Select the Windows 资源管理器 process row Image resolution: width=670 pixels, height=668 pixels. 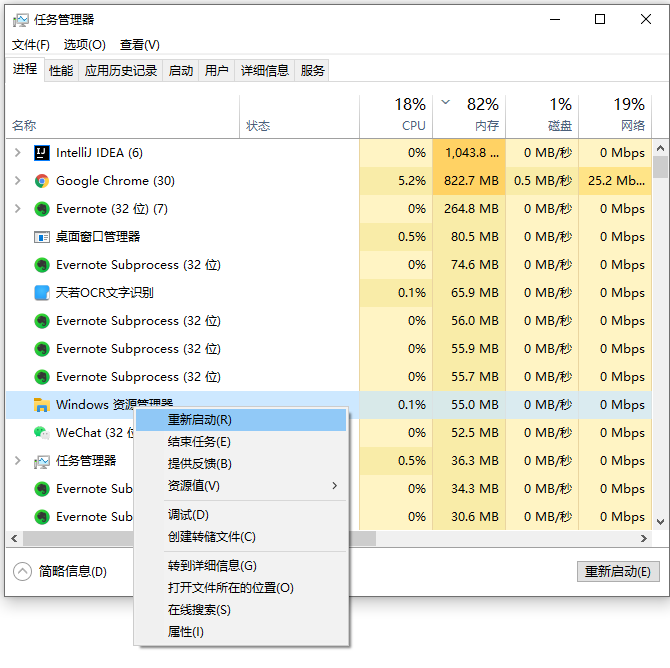point(329,405)
